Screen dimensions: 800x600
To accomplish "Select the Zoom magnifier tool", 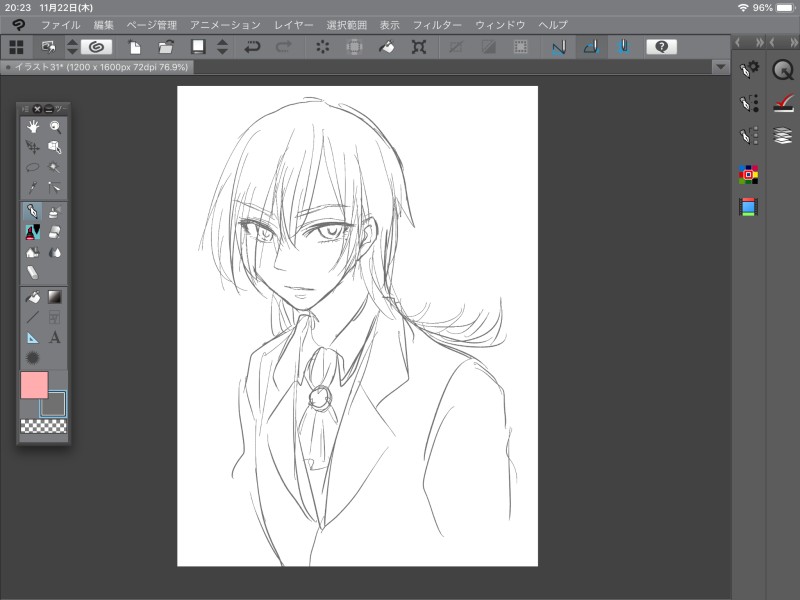I will pos(55,126).
